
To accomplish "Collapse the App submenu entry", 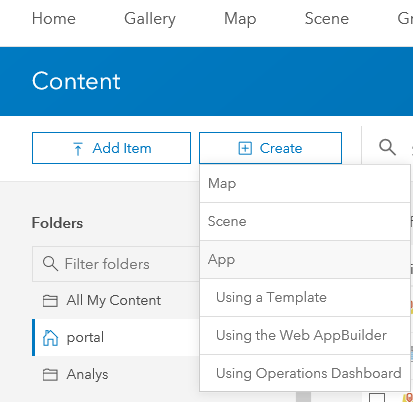I will (x=305, y=259).
